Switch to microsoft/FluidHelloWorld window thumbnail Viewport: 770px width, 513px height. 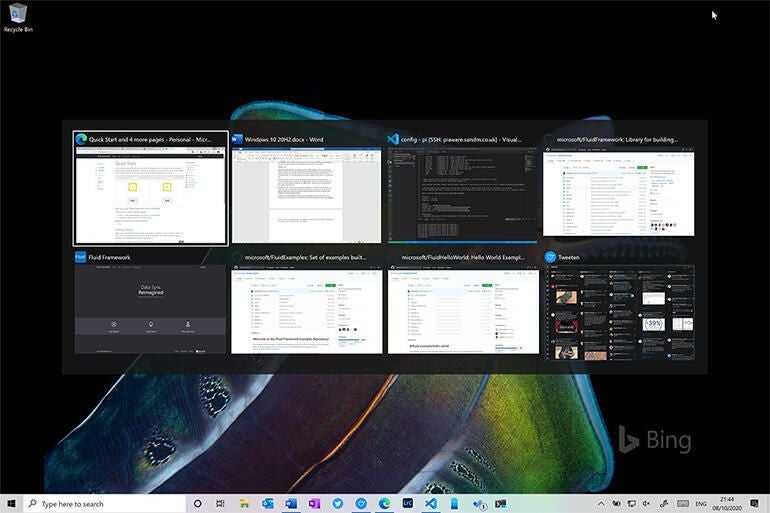point(463,302)
